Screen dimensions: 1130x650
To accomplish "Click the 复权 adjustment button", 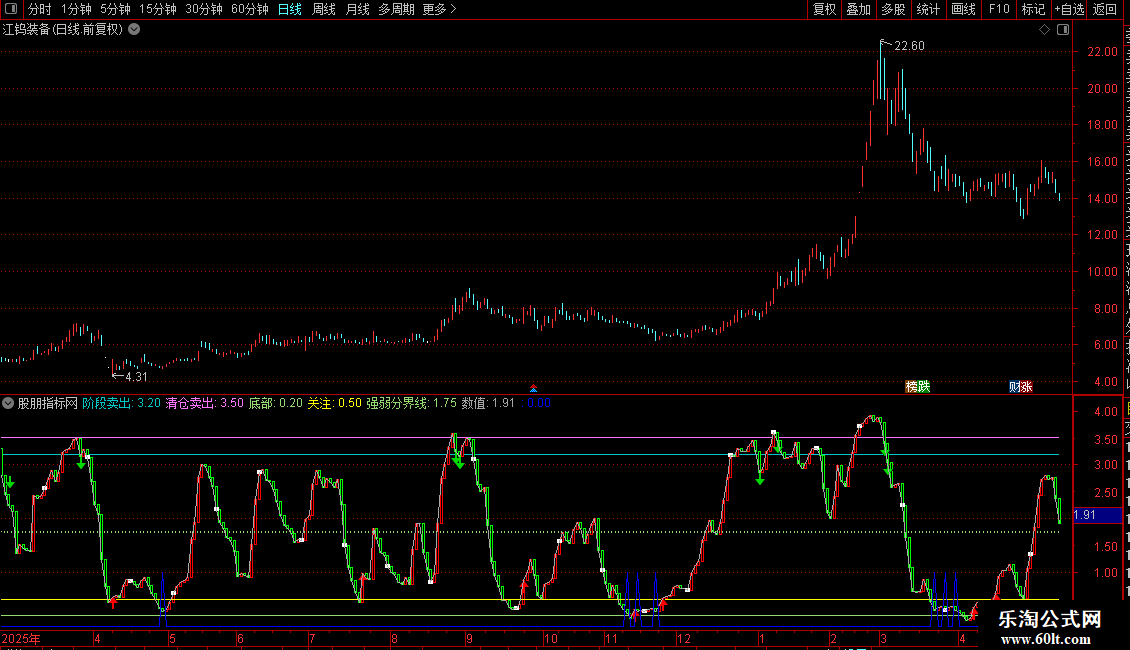I will [x=824, y=9].
